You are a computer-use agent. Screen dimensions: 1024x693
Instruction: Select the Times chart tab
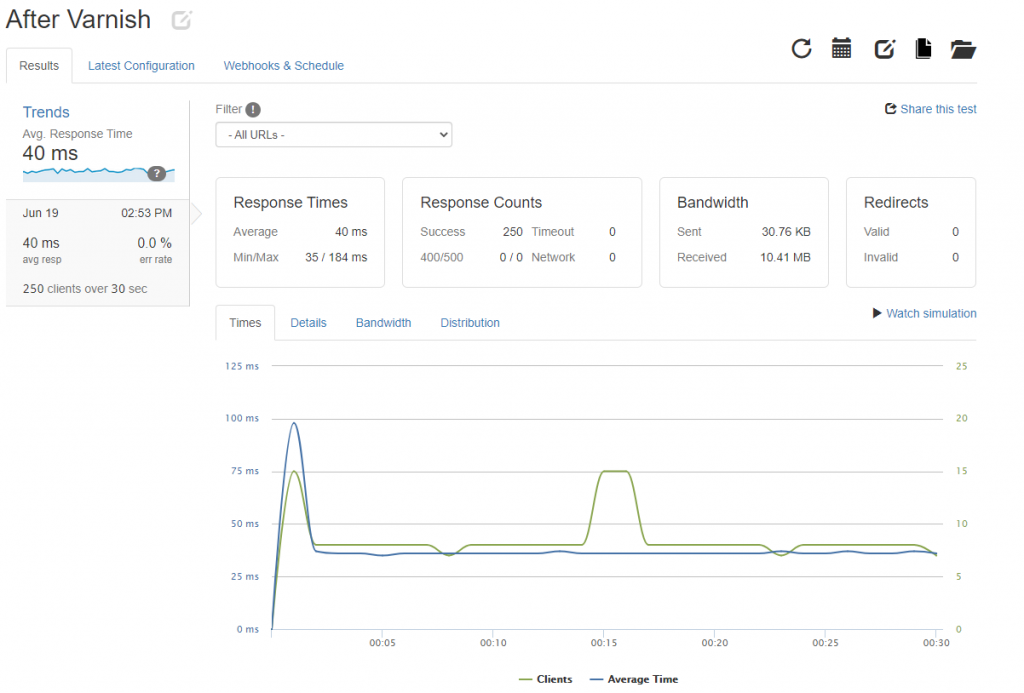(245, 323)
